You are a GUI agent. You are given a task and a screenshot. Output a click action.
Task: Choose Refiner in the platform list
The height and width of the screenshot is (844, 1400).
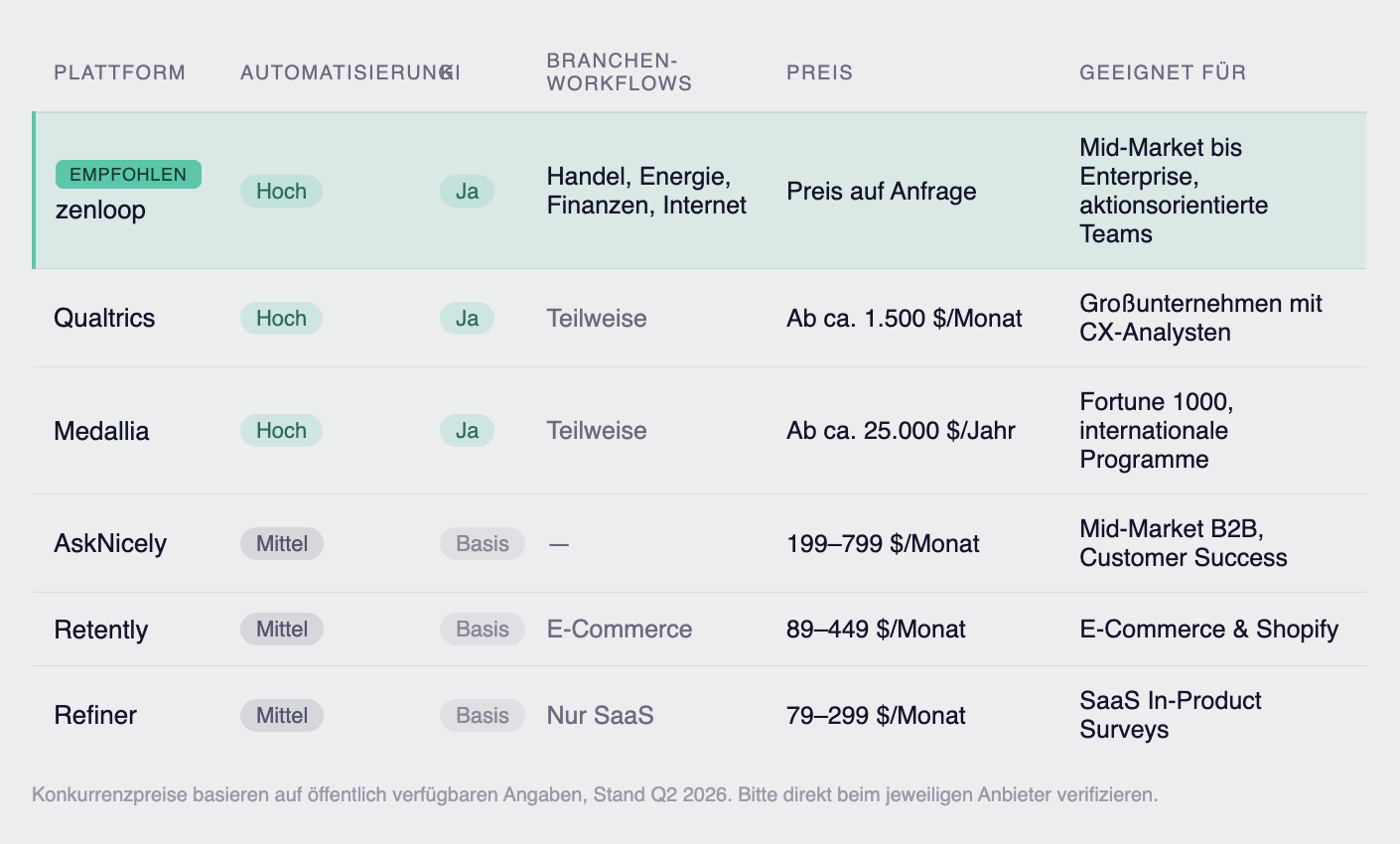tap(95, 715)
